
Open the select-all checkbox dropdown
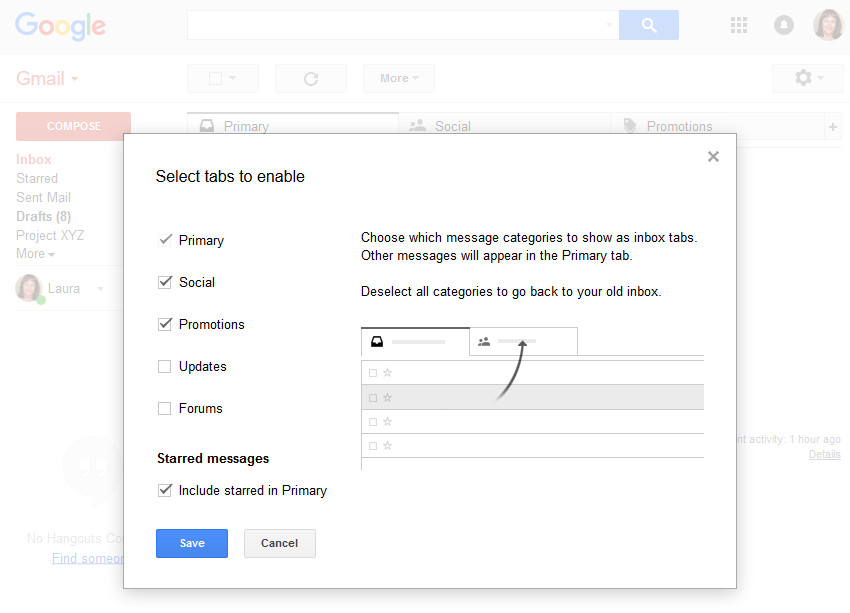tap(223, 79)
